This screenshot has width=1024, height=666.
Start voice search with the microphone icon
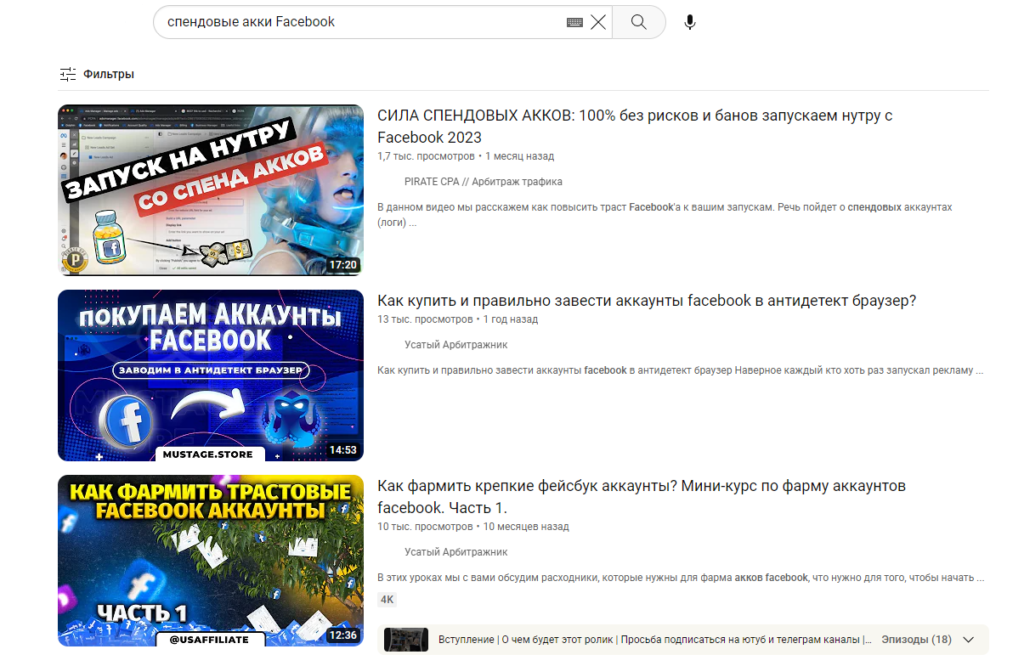(x=690, y=22)
